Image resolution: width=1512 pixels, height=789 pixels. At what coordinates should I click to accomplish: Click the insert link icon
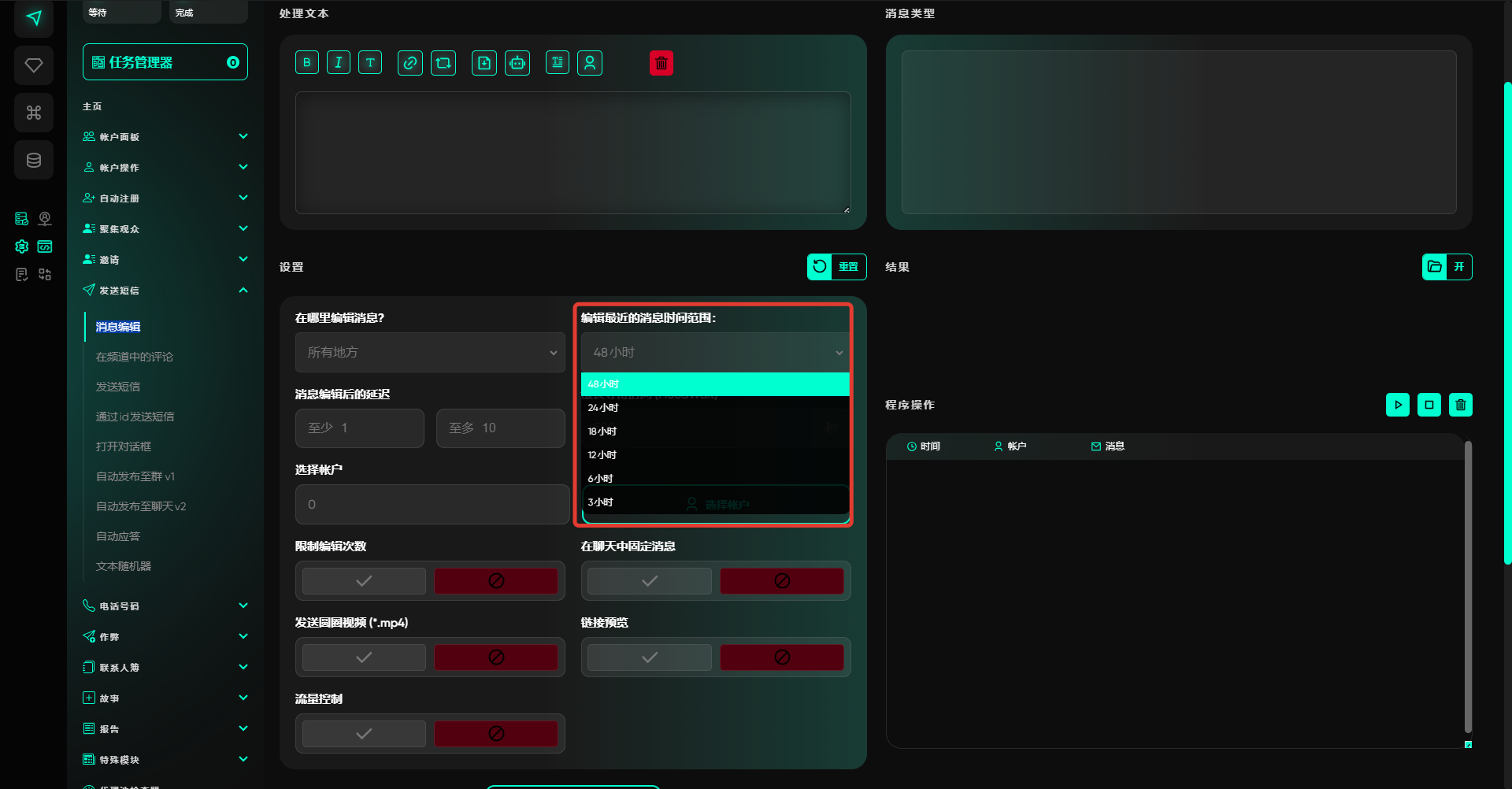coord(409,63)
